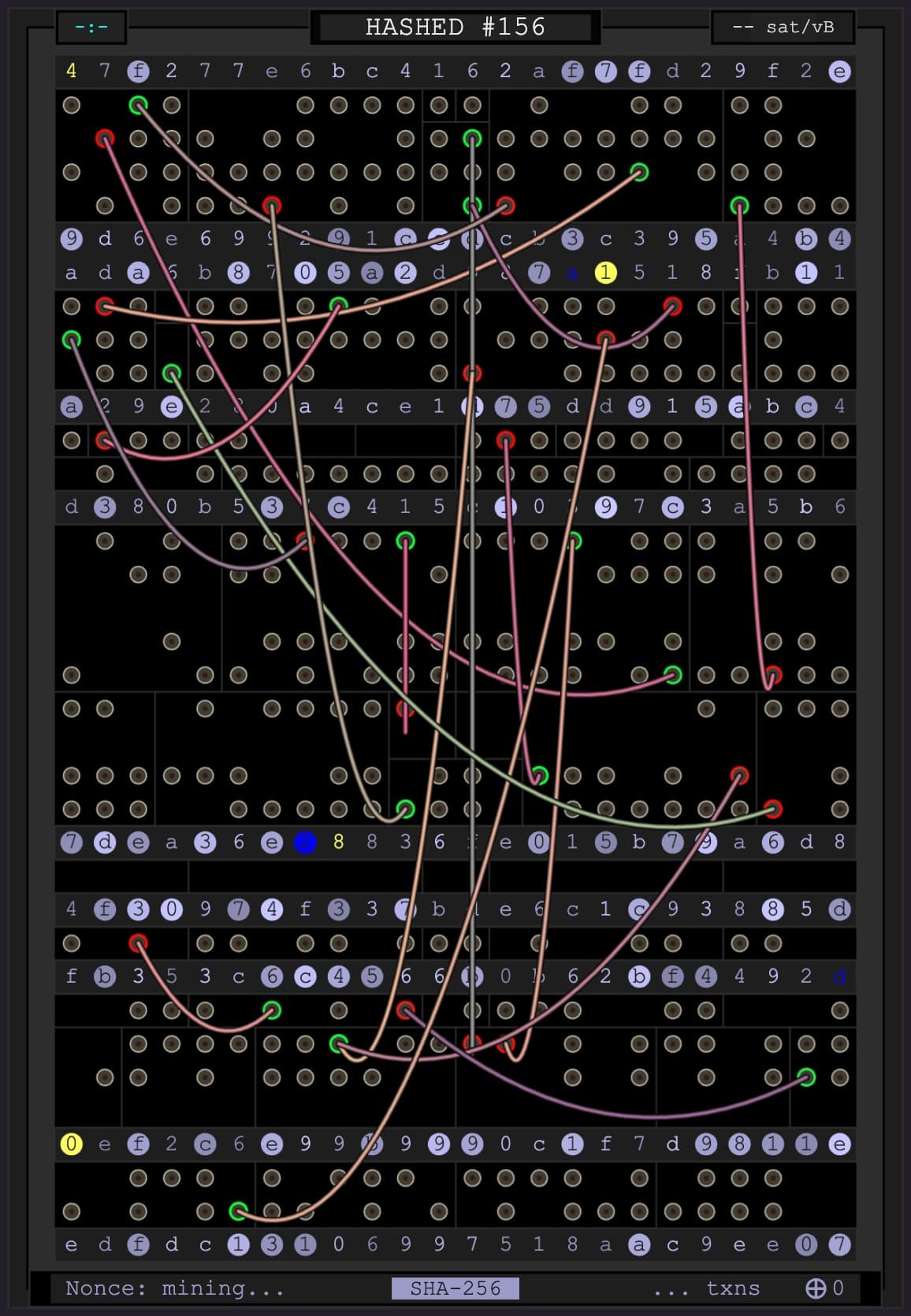Select the red jack below the 4f3097 row
This screenshot has width=911, height=1316.
coord(138,943)
